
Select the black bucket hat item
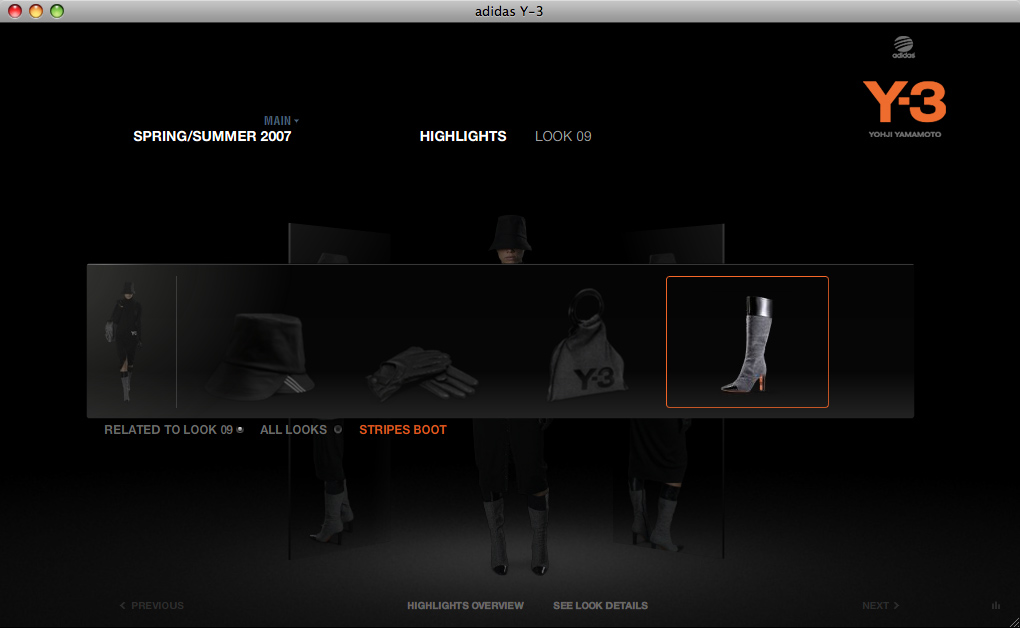(261, 355)
